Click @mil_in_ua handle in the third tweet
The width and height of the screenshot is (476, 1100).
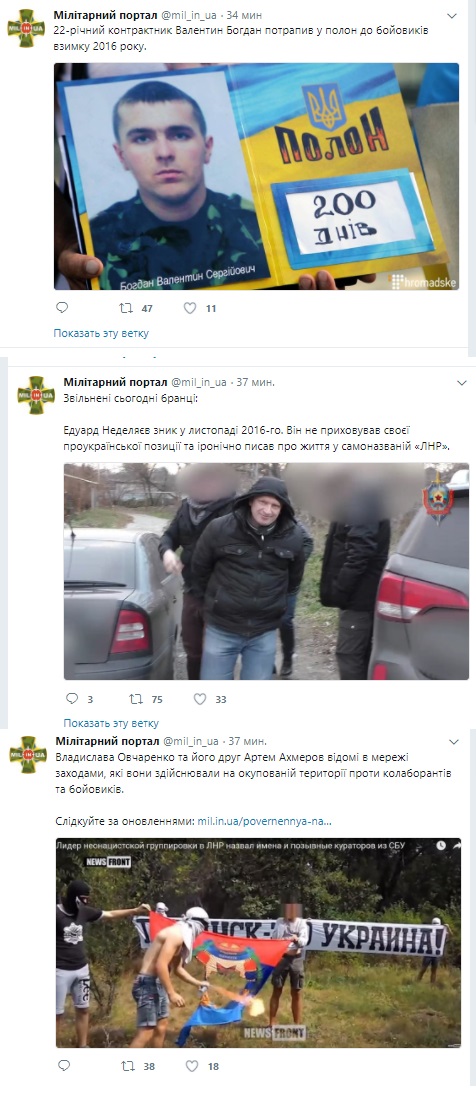tap(191, 741)
